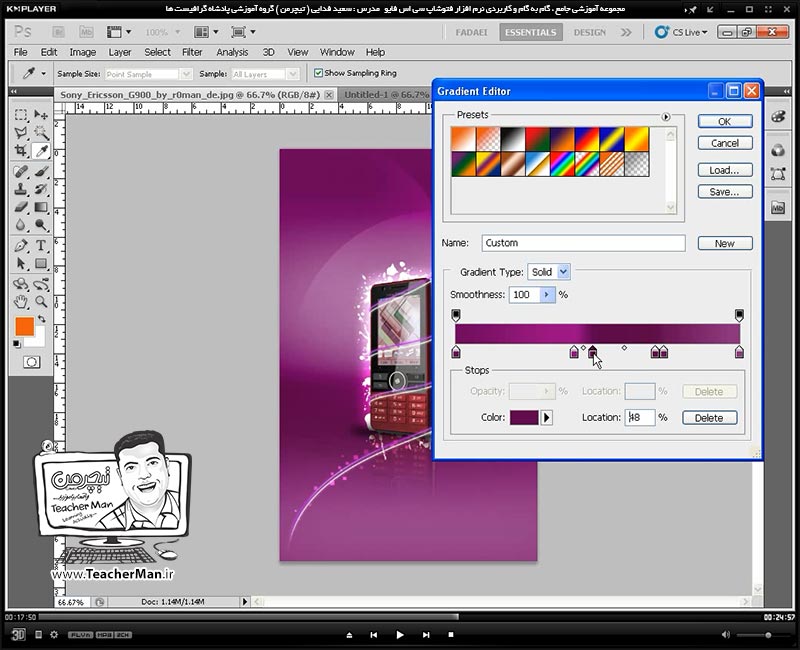800x650 pixels.
Task: Swap foreground and background colors
Action: coord(42,319)
